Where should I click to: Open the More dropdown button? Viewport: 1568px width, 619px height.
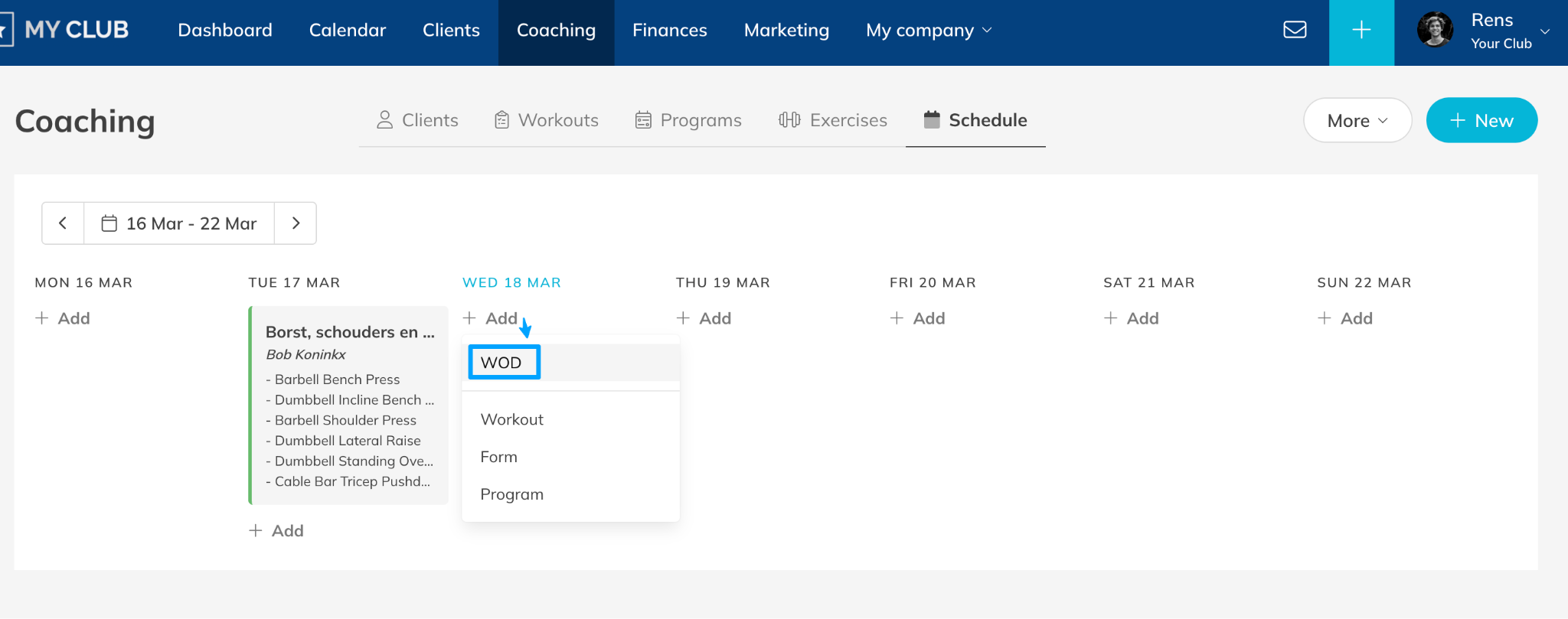tap(1357, 120)
